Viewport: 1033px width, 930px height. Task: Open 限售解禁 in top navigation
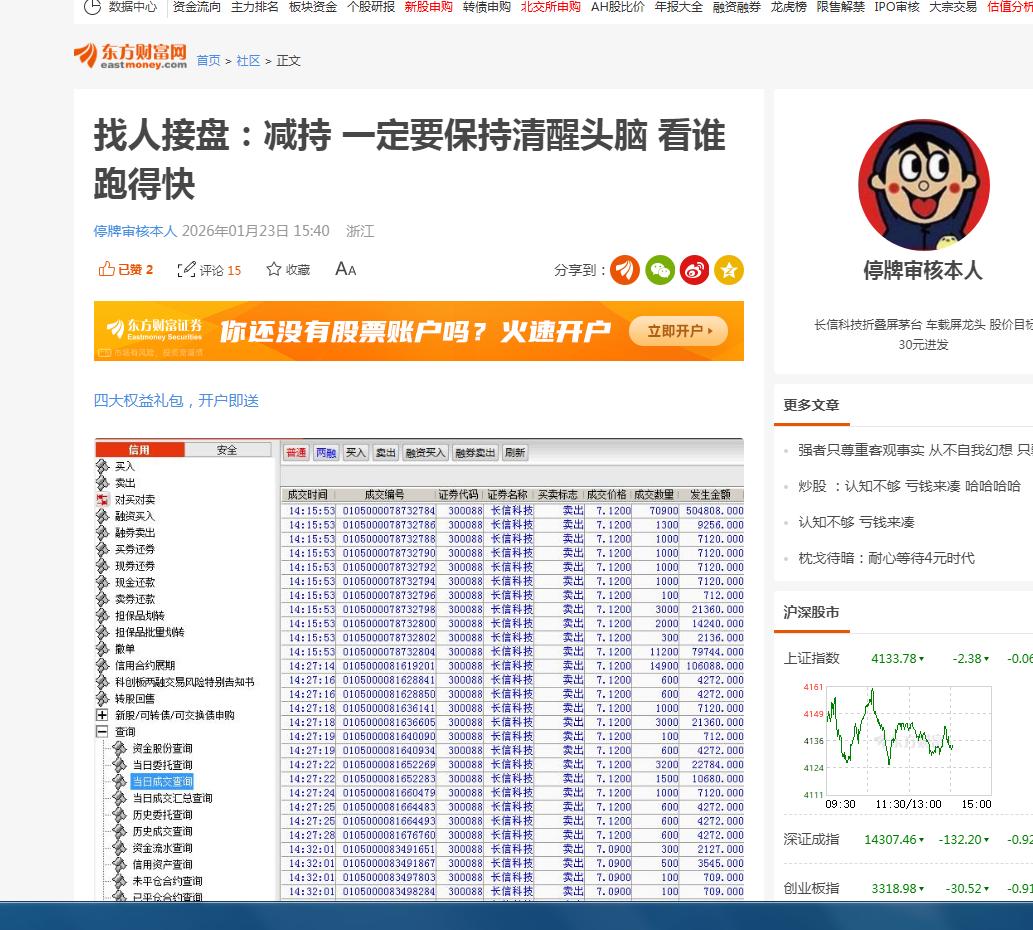[840, 7]
